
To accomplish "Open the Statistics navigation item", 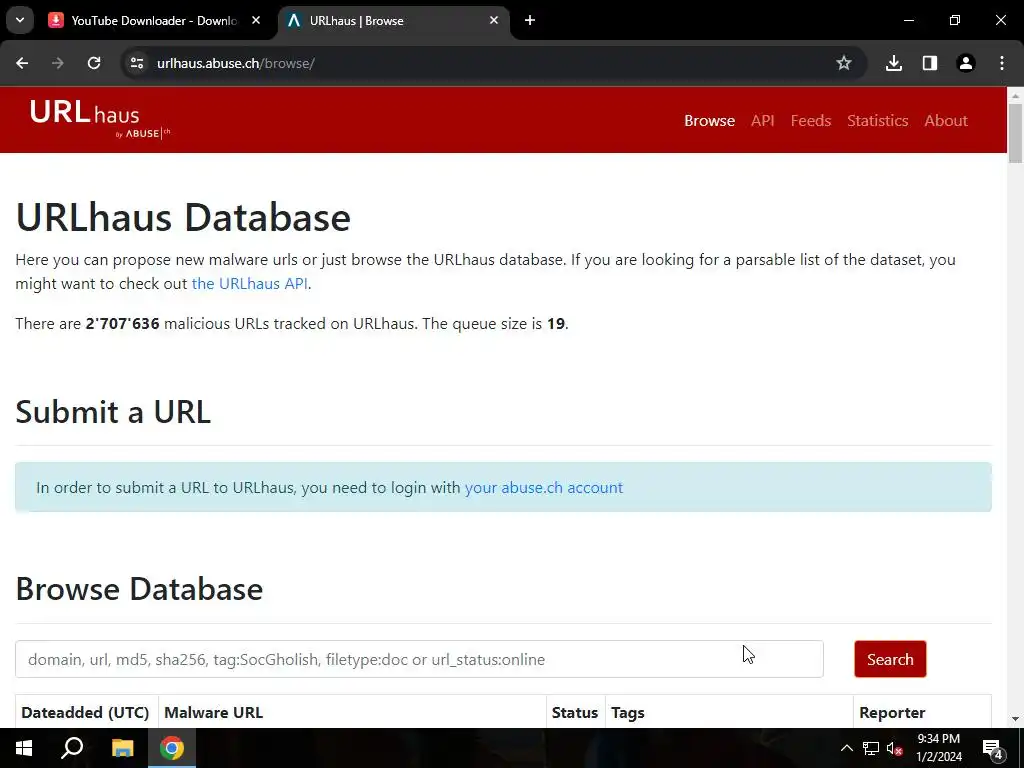I will pyautogui.click(x=877, y=121).
